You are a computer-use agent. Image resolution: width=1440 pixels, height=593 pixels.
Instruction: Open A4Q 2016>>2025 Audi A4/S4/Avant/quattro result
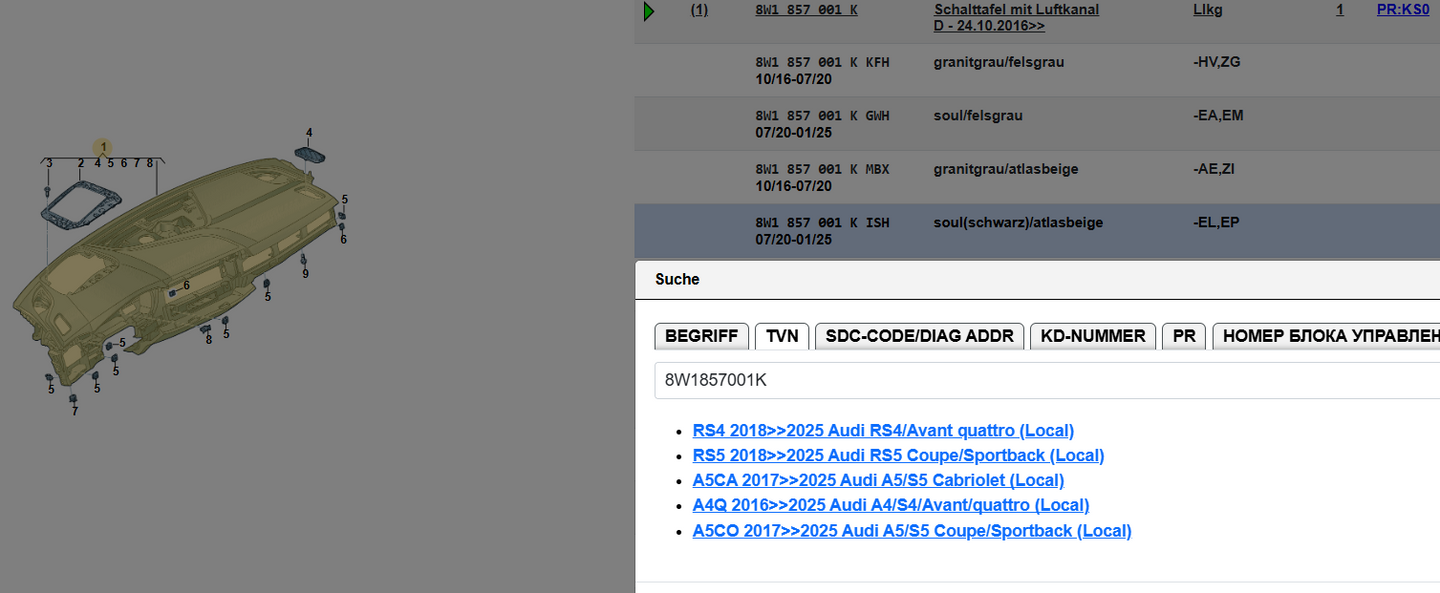point(891,506)
